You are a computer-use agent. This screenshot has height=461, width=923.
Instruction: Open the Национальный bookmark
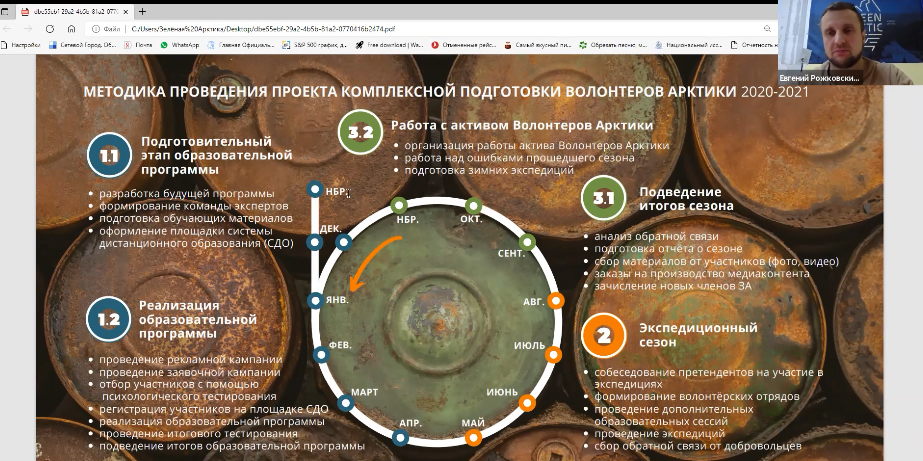[688, 45]
